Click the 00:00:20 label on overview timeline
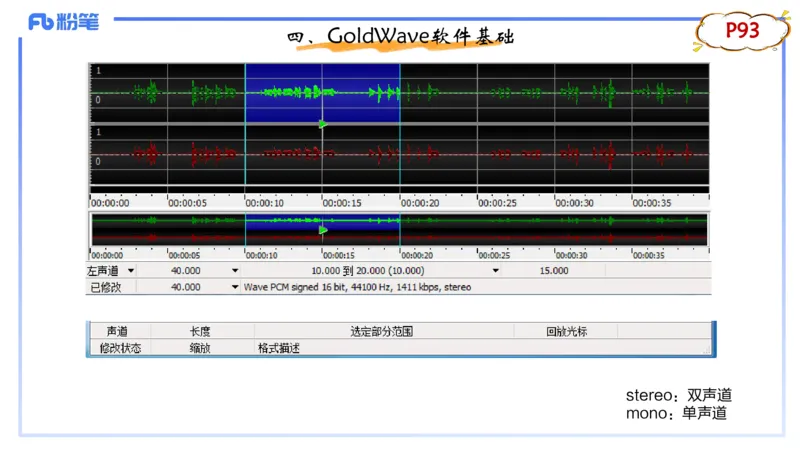 point(417,255)
